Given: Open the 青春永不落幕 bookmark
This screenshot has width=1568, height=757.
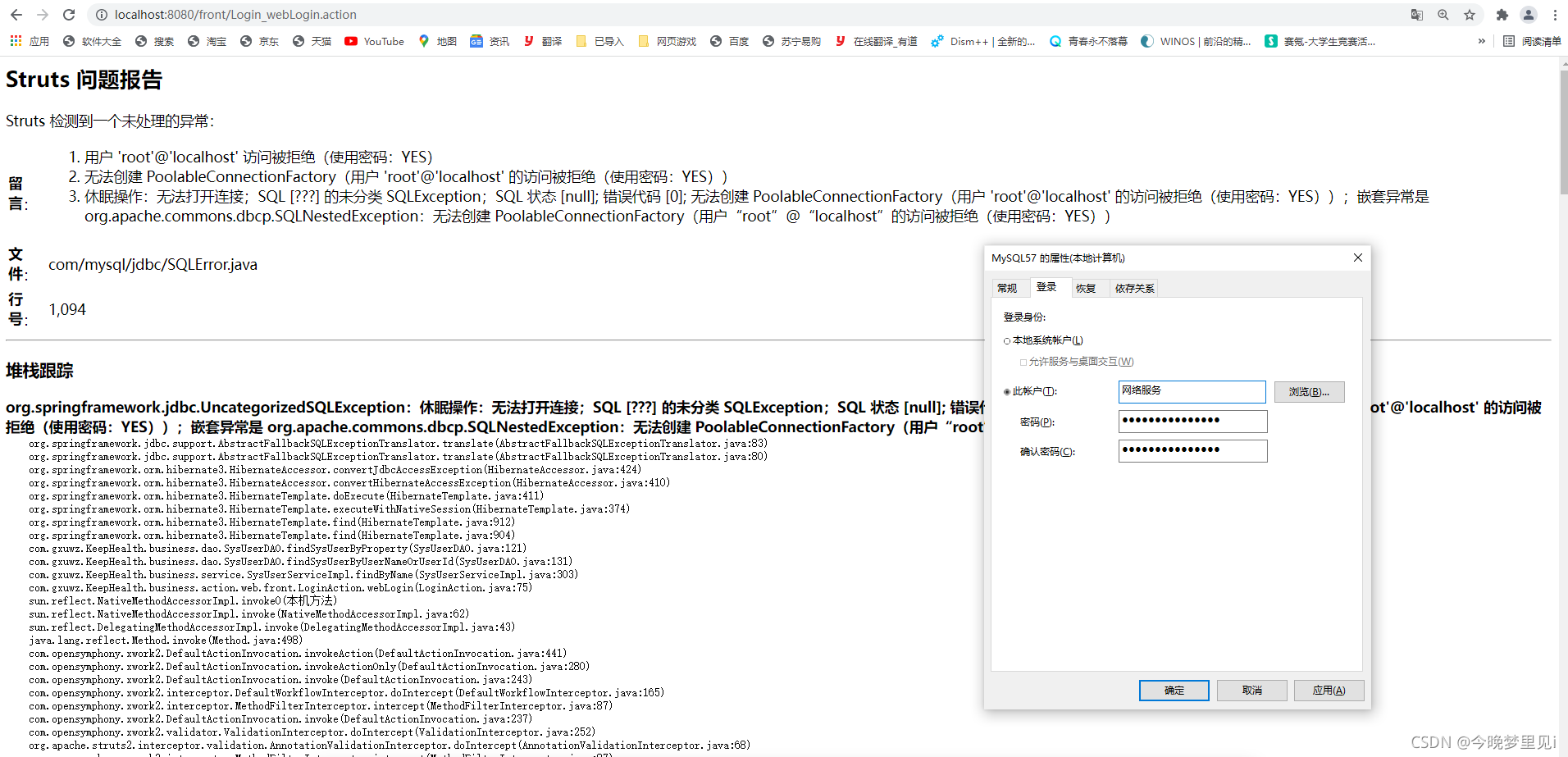Looking at the screenshot, I should (1088, 41).
